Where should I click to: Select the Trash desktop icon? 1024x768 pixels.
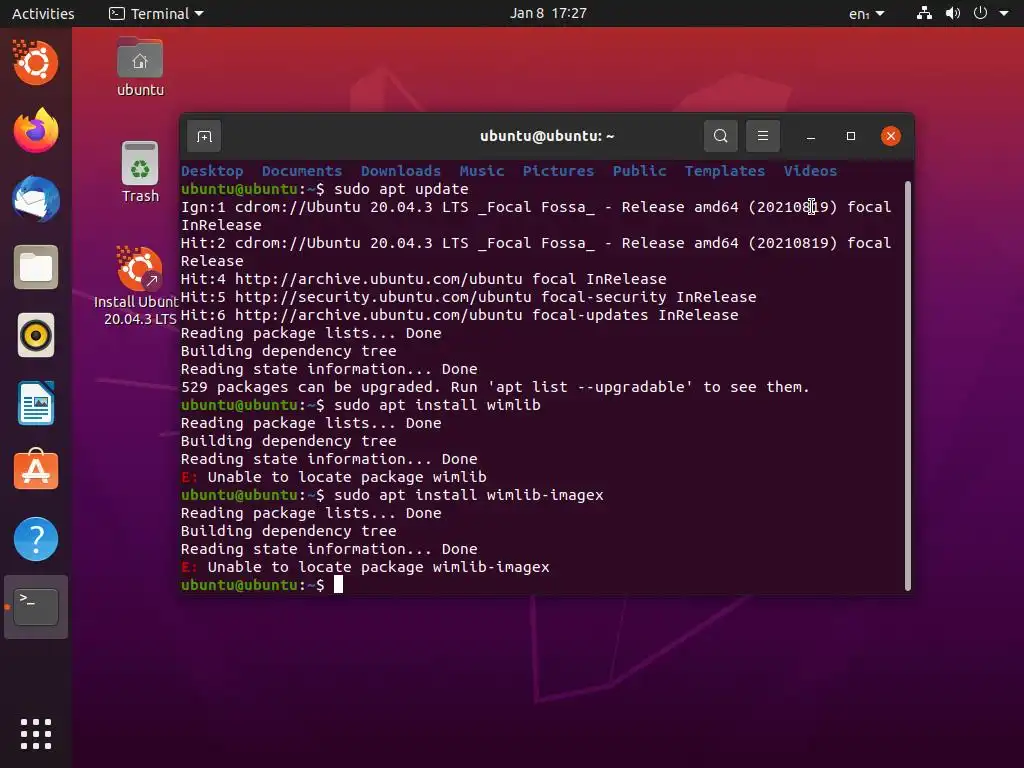click(x=140, y=173)
